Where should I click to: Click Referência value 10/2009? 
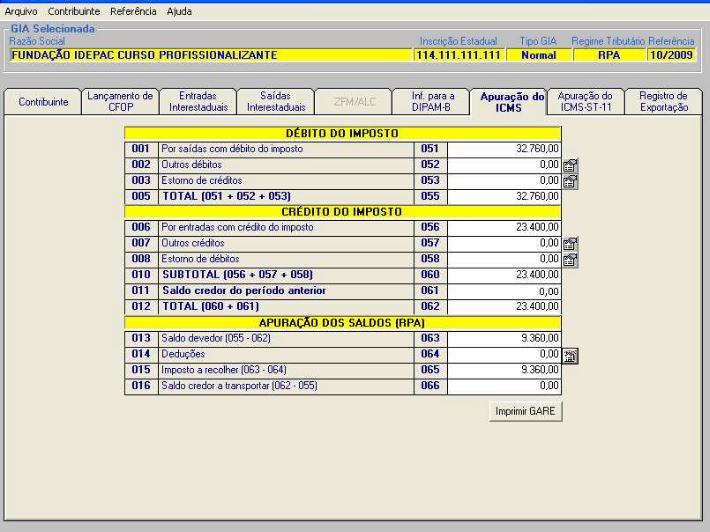[672, 55]
